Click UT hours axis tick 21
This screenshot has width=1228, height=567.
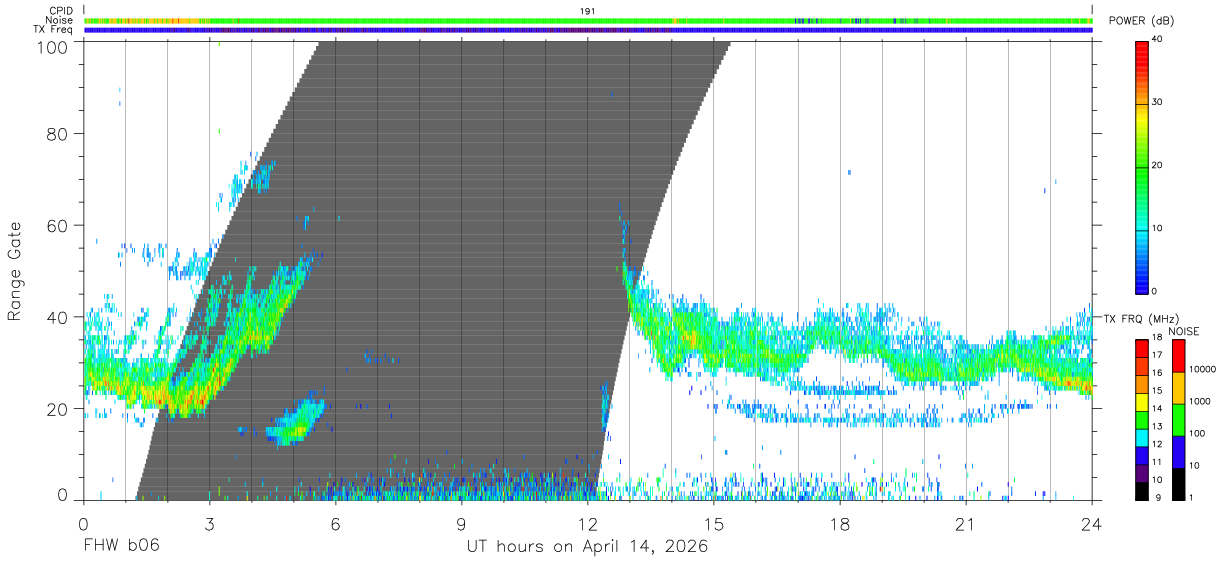[x=966, y=523]
